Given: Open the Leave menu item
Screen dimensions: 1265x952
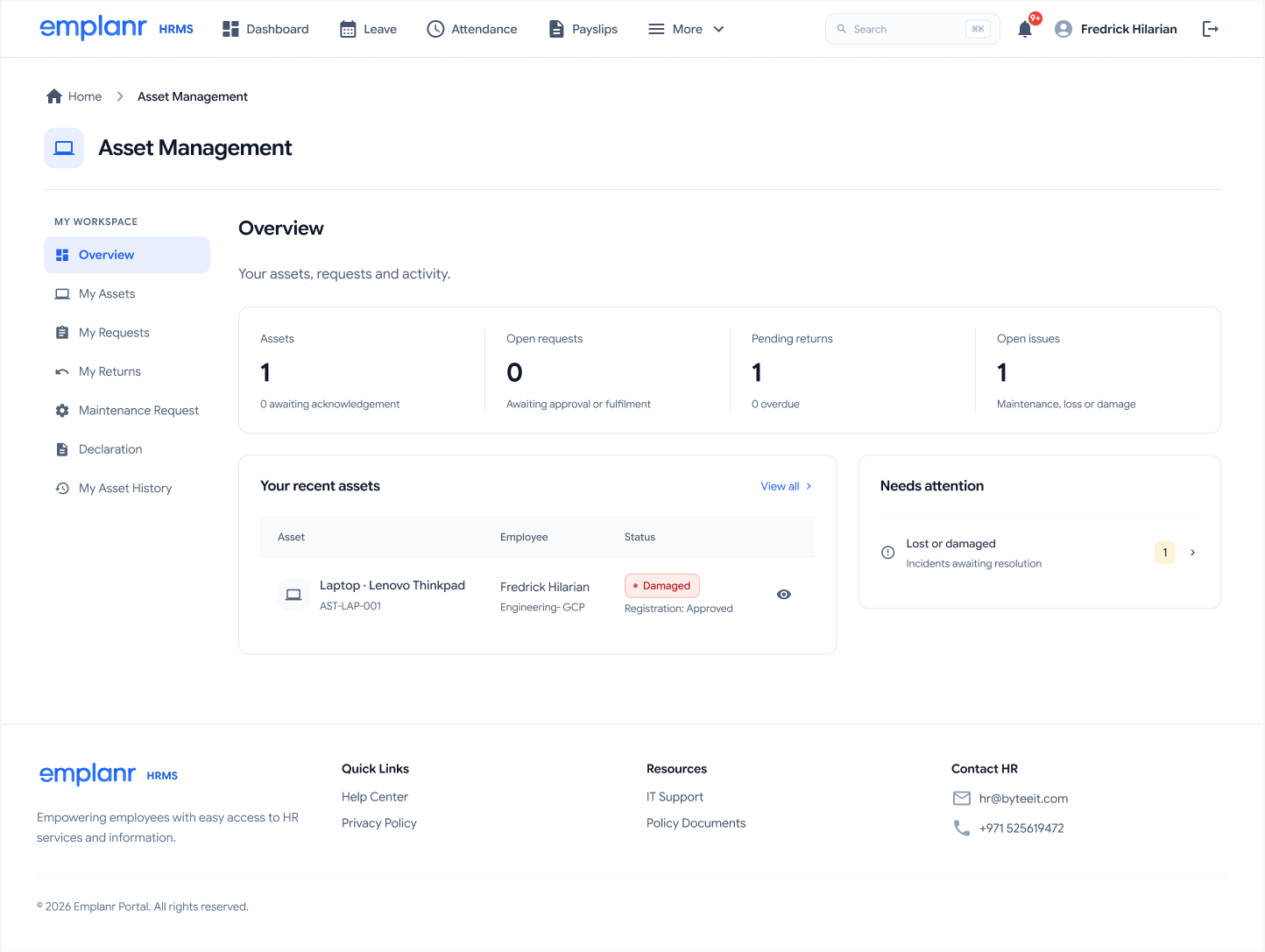Looking at the screenshot, I should tap(368, 29).
